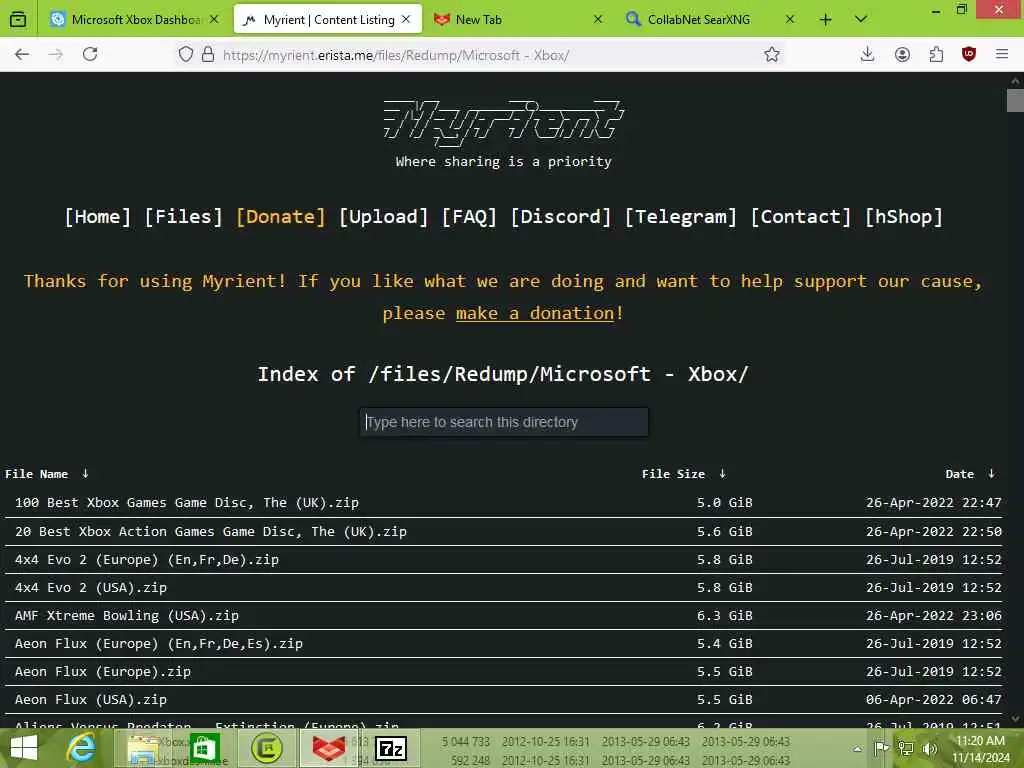Open 7-Zip from the taskbar
1024x768 pixels.
(391, 748)
